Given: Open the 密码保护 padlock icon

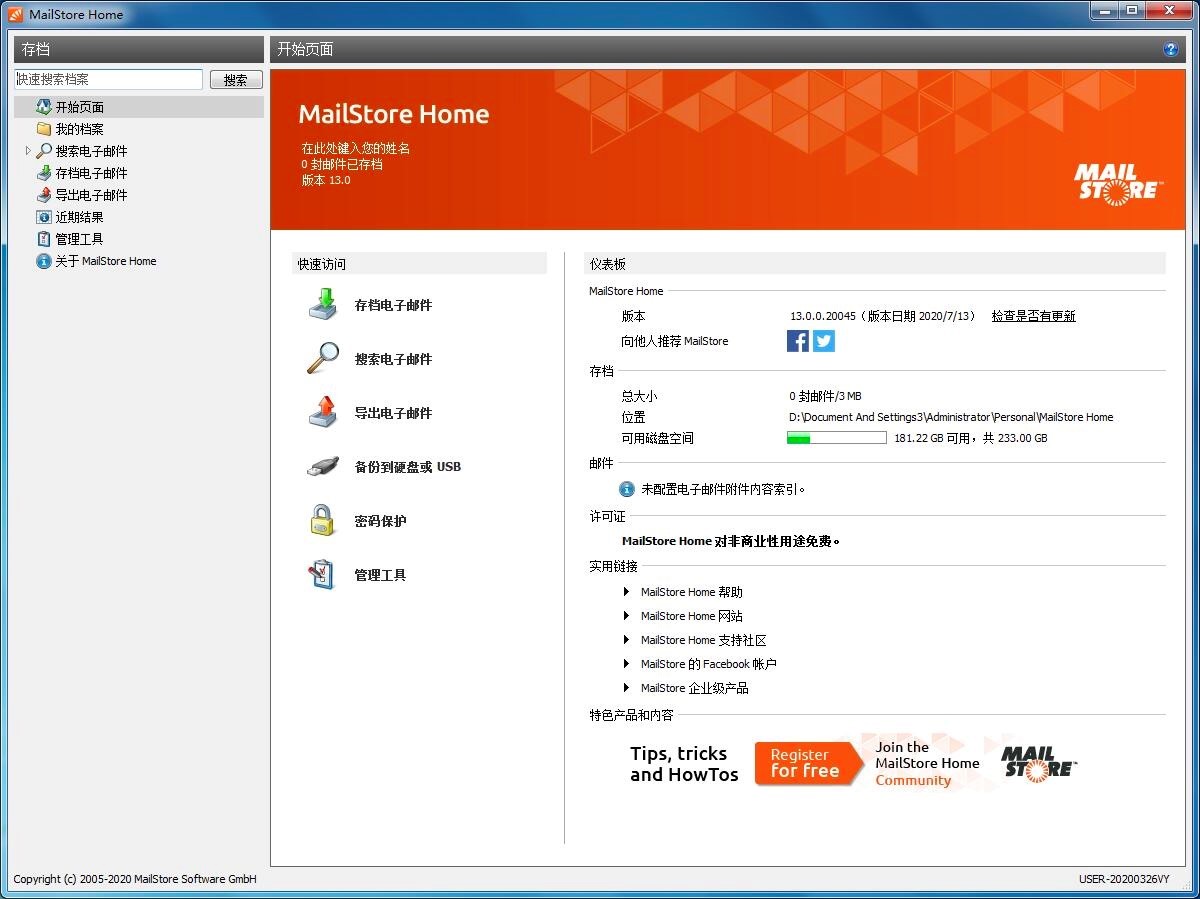Looking at the screenshot, I should tap(321, 520).
